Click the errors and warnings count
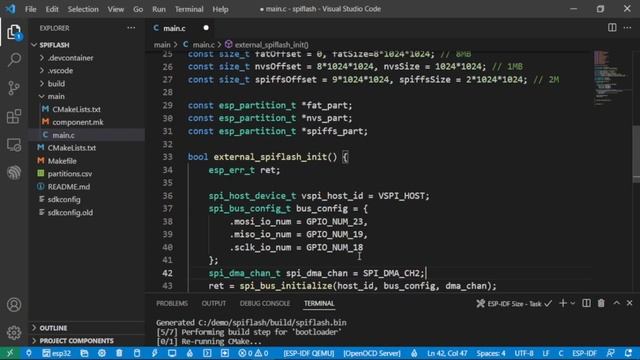 pyautogui.click(x=253, y=353)
